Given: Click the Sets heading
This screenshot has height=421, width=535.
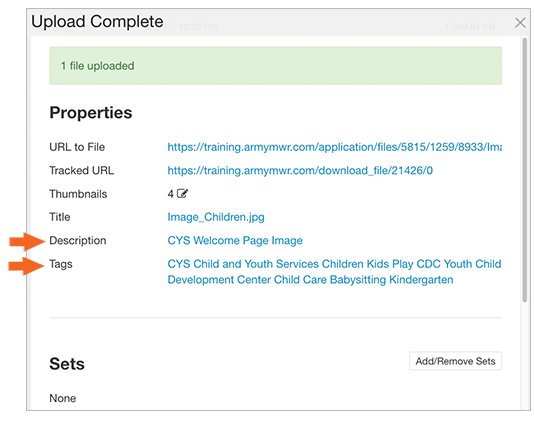Looking at the screenshot, I should point(67,364).
